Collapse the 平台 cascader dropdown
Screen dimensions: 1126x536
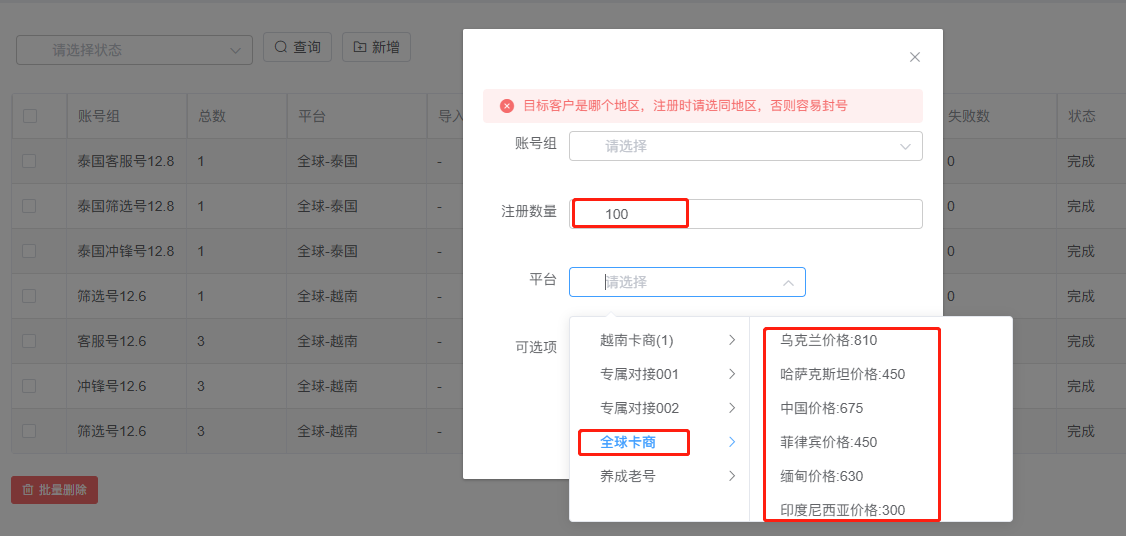click(788, 283)
